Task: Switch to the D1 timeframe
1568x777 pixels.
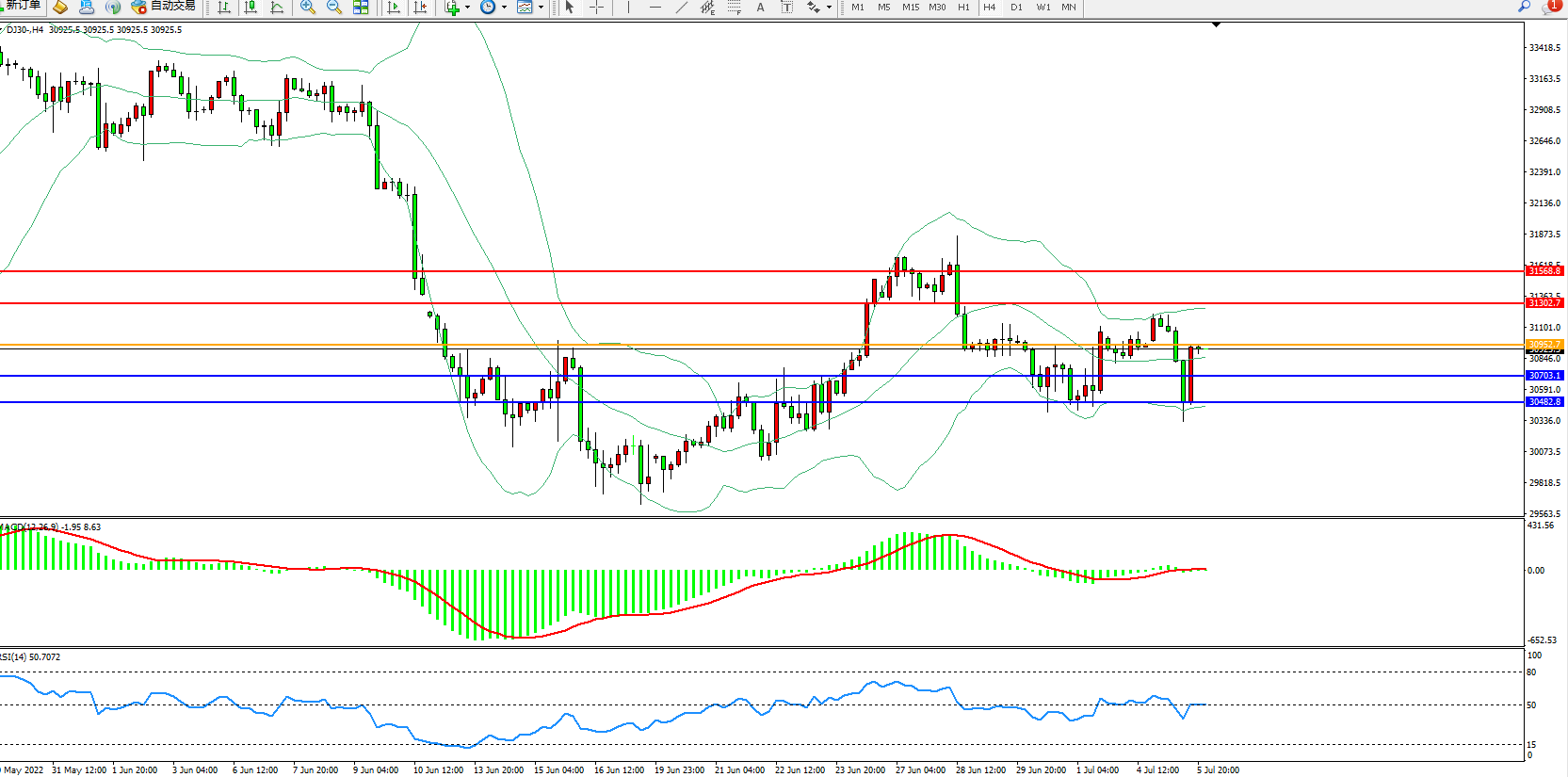Action: [1016, 8]
